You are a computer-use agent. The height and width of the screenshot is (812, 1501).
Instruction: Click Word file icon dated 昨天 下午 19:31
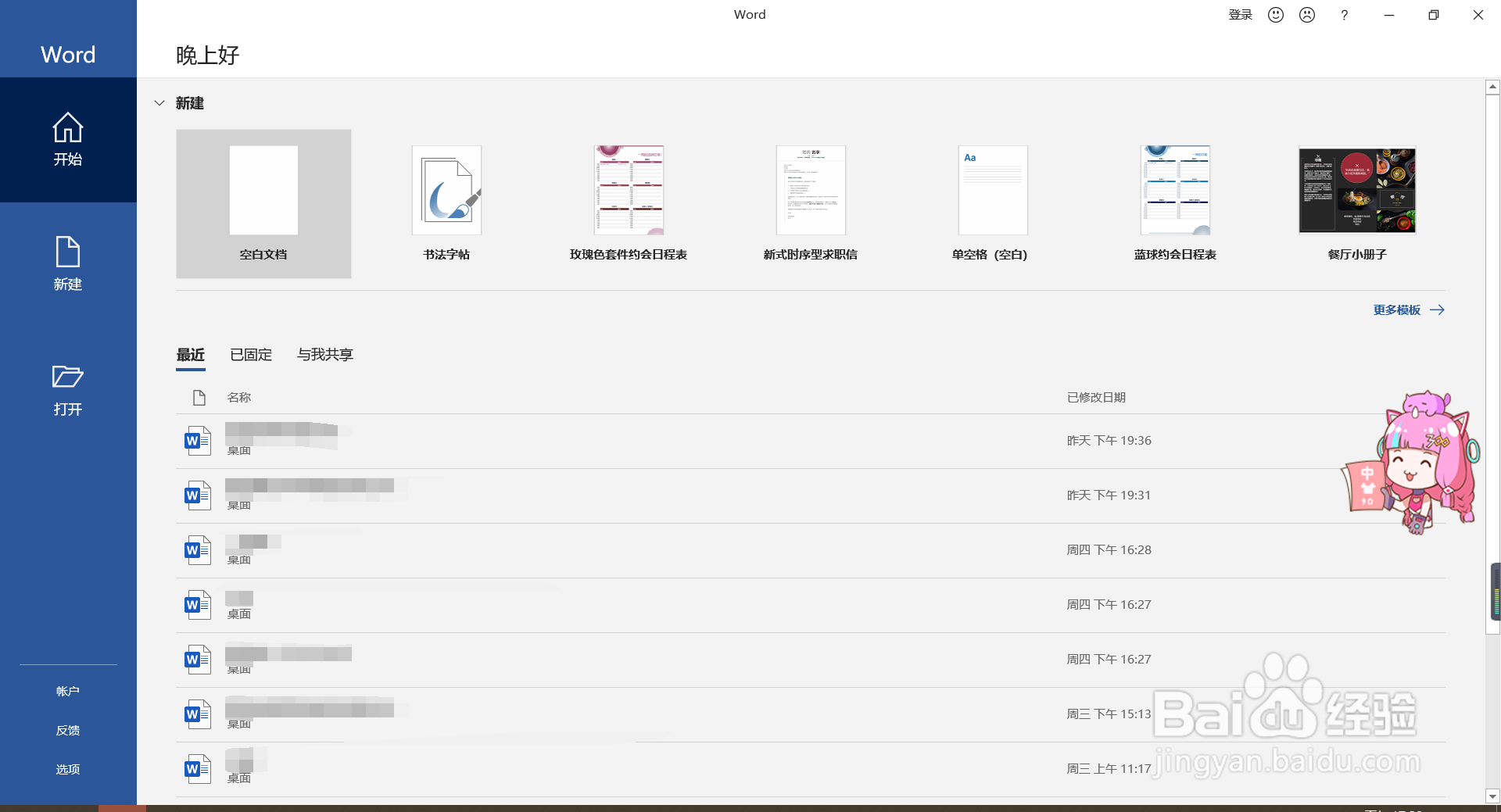coord(198,495)
